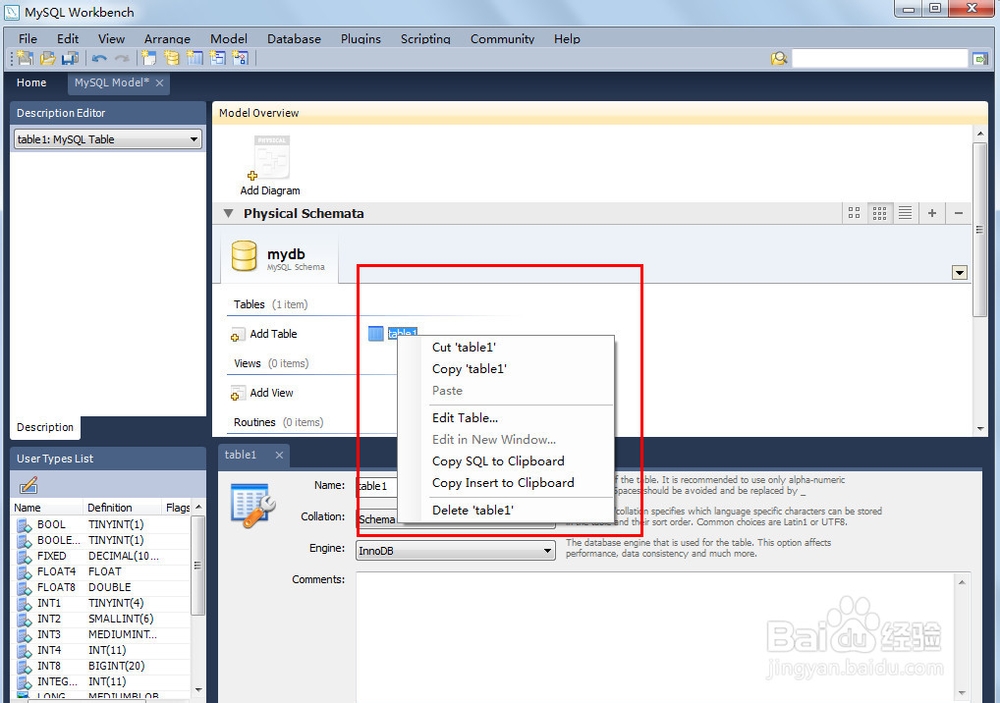1000x703 pixels.
Task: Click the Add Diagram label
Action: tap(270, 191)
